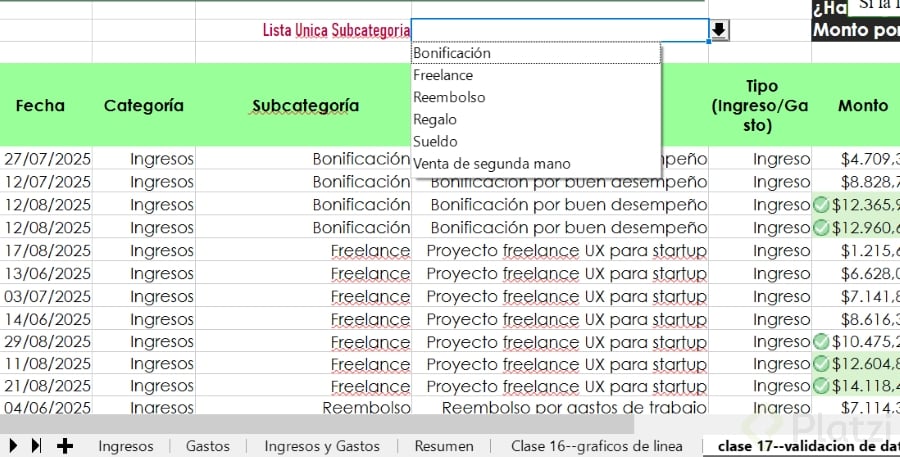Select Regalo in the dropdown list
This screenshot has width=900, height=457.
pos(536,119)
